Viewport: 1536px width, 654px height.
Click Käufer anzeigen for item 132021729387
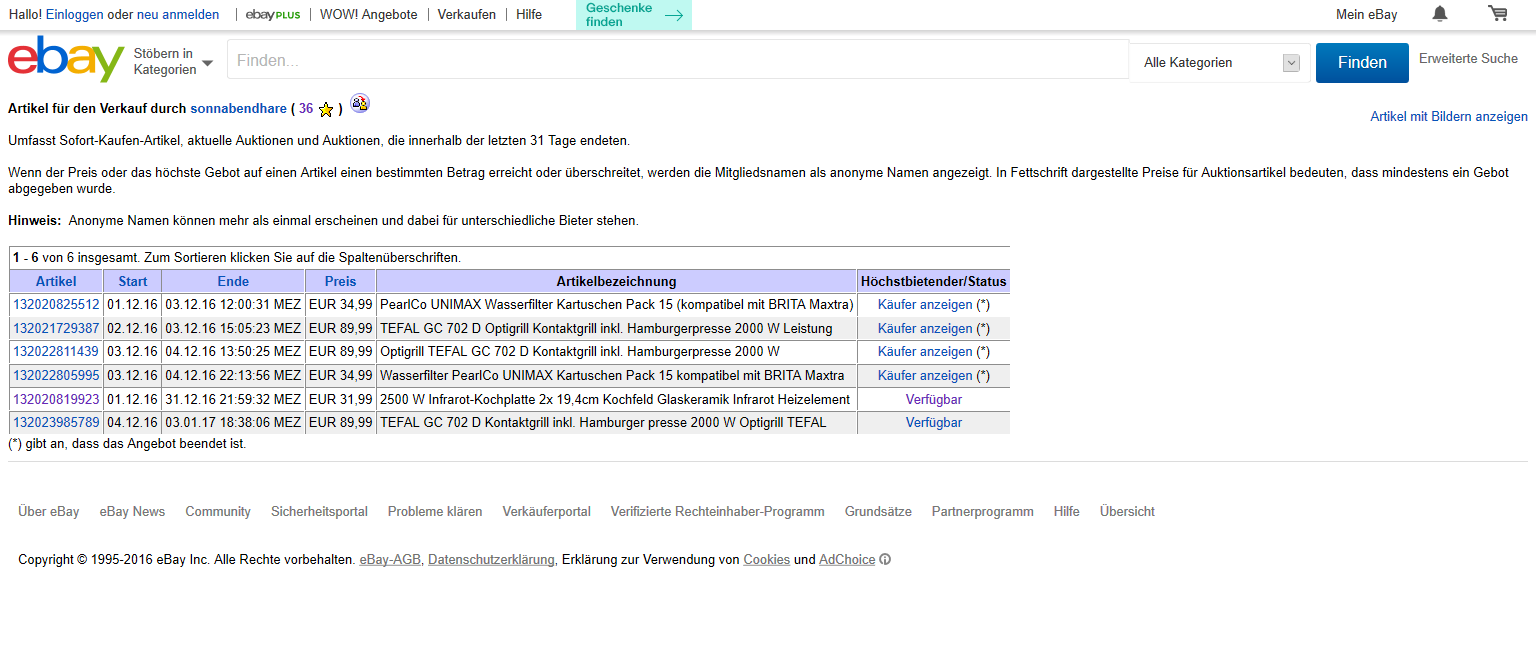pyautogui.click(x=925, y=328)
